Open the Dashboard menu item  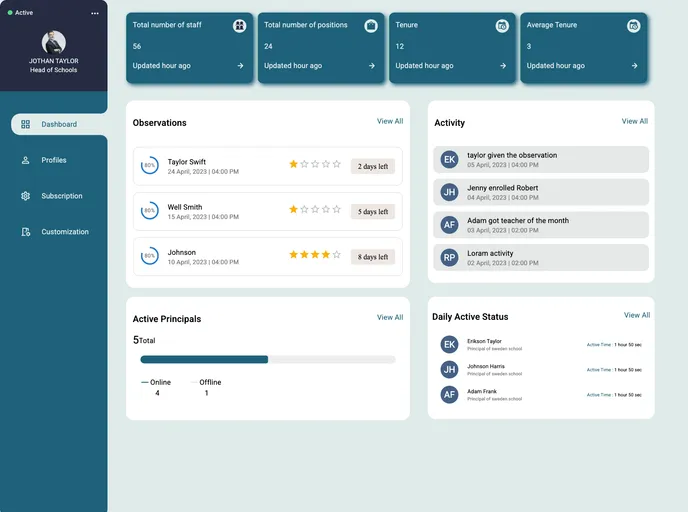(x=58, y=124)
